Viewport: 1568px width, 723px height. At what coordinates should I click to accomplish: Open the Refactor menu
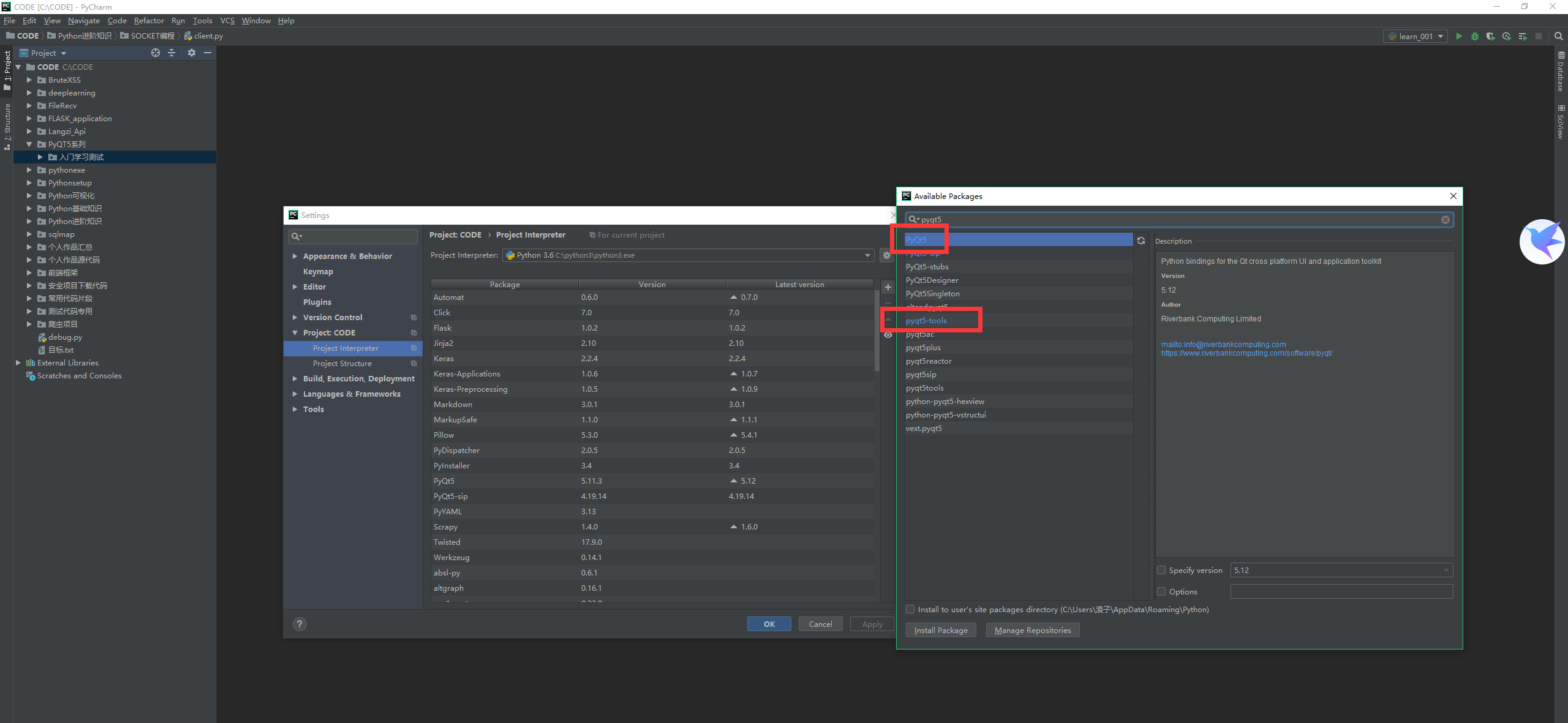pos(149,20)
